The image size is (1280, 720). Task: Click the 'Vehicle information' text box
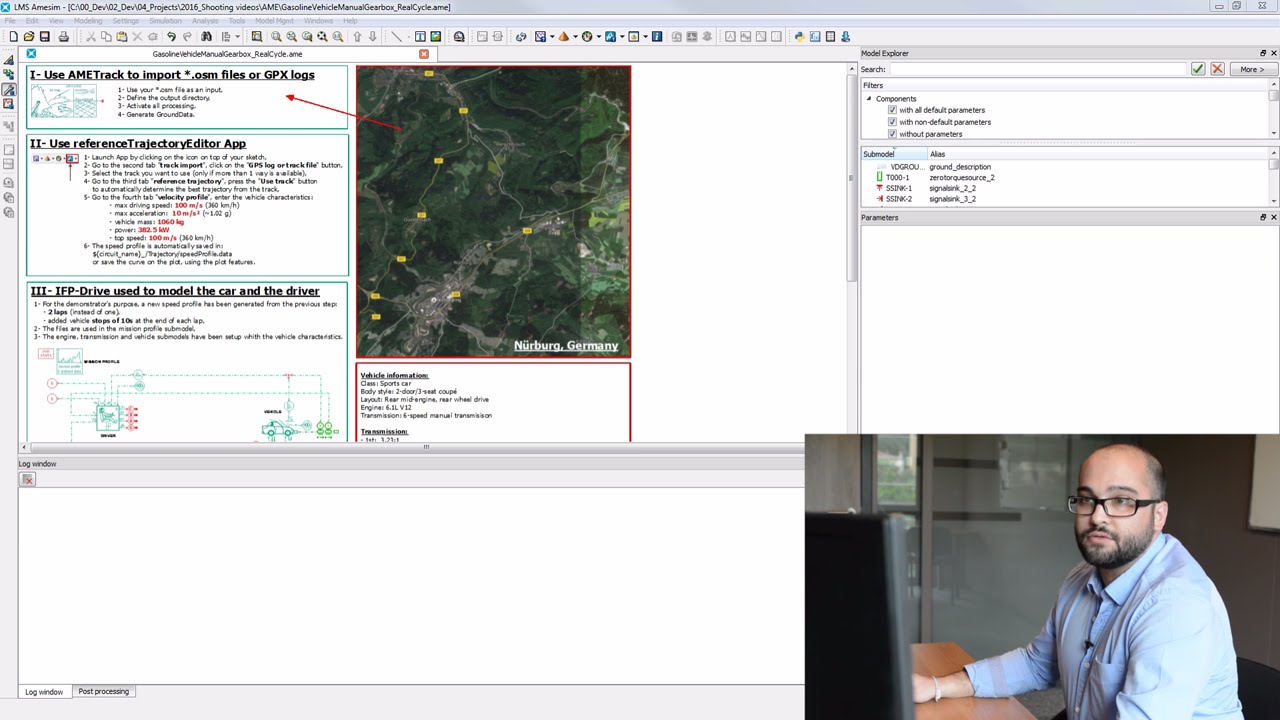493,404
